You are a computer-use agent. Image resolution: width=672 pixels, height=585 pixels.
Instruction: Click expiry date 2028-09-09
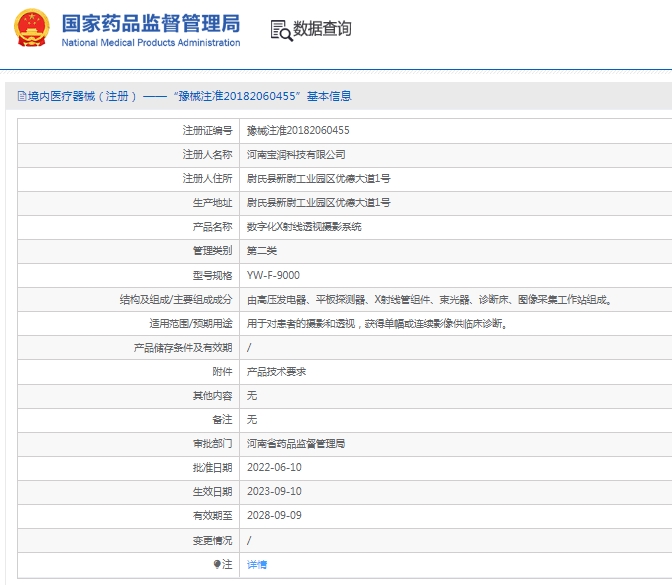click(274, 516)
